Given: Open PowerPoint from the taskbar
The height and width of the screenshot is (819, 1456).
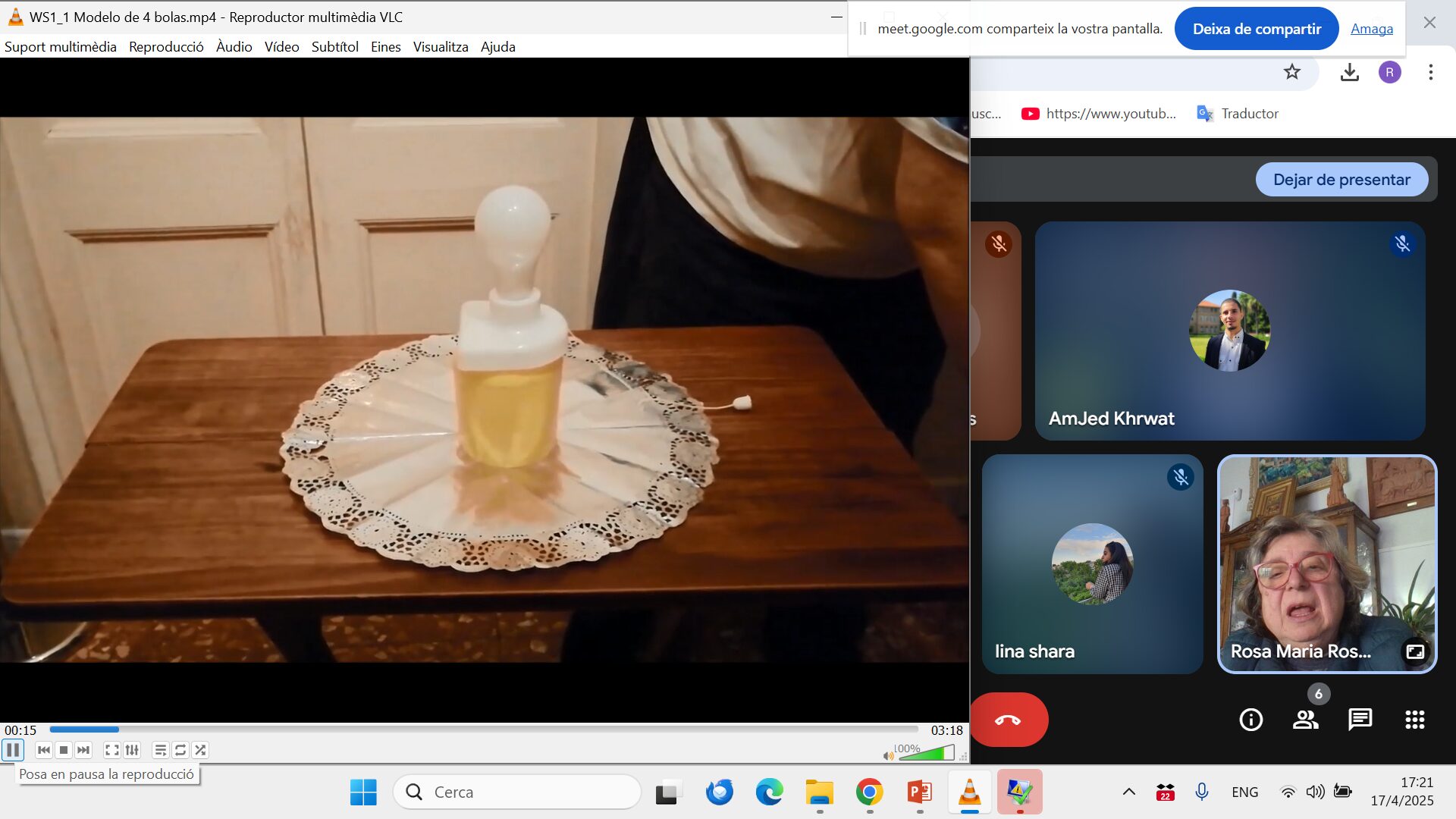Looking at the screenshot, I should click(919, 792).
